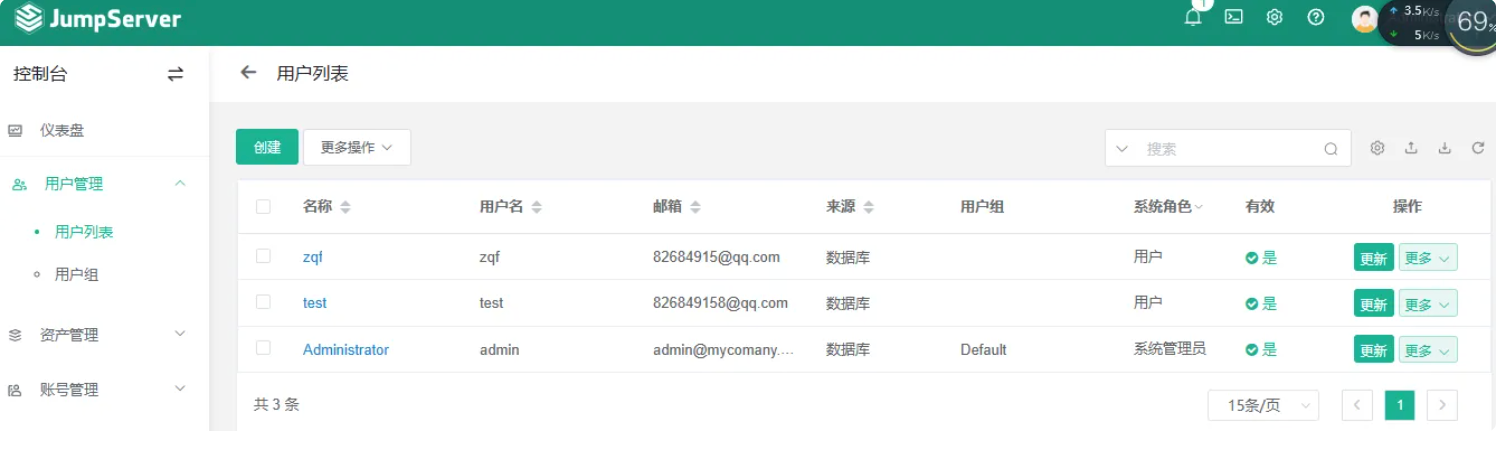1500x460 pixels.
Task: Click the 创建 button
Action: (267, 147)
